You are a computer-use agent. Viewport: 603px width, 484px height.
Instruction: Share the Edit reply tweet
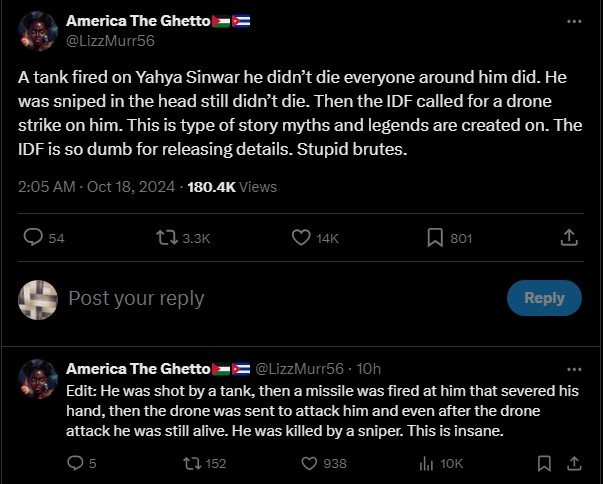[x=575, y=463]
